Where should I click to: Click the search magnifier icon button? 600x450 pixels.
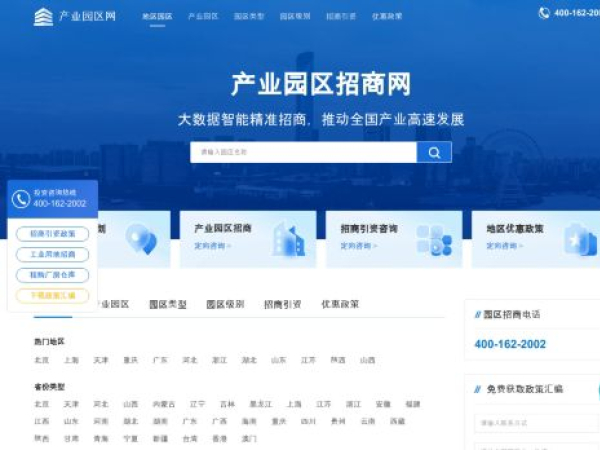click(434, 152)
